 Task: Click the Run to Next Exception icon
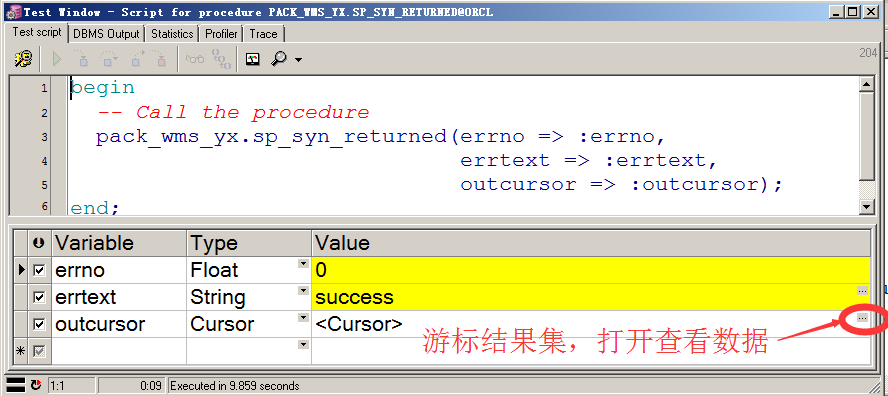click(160, 58)
